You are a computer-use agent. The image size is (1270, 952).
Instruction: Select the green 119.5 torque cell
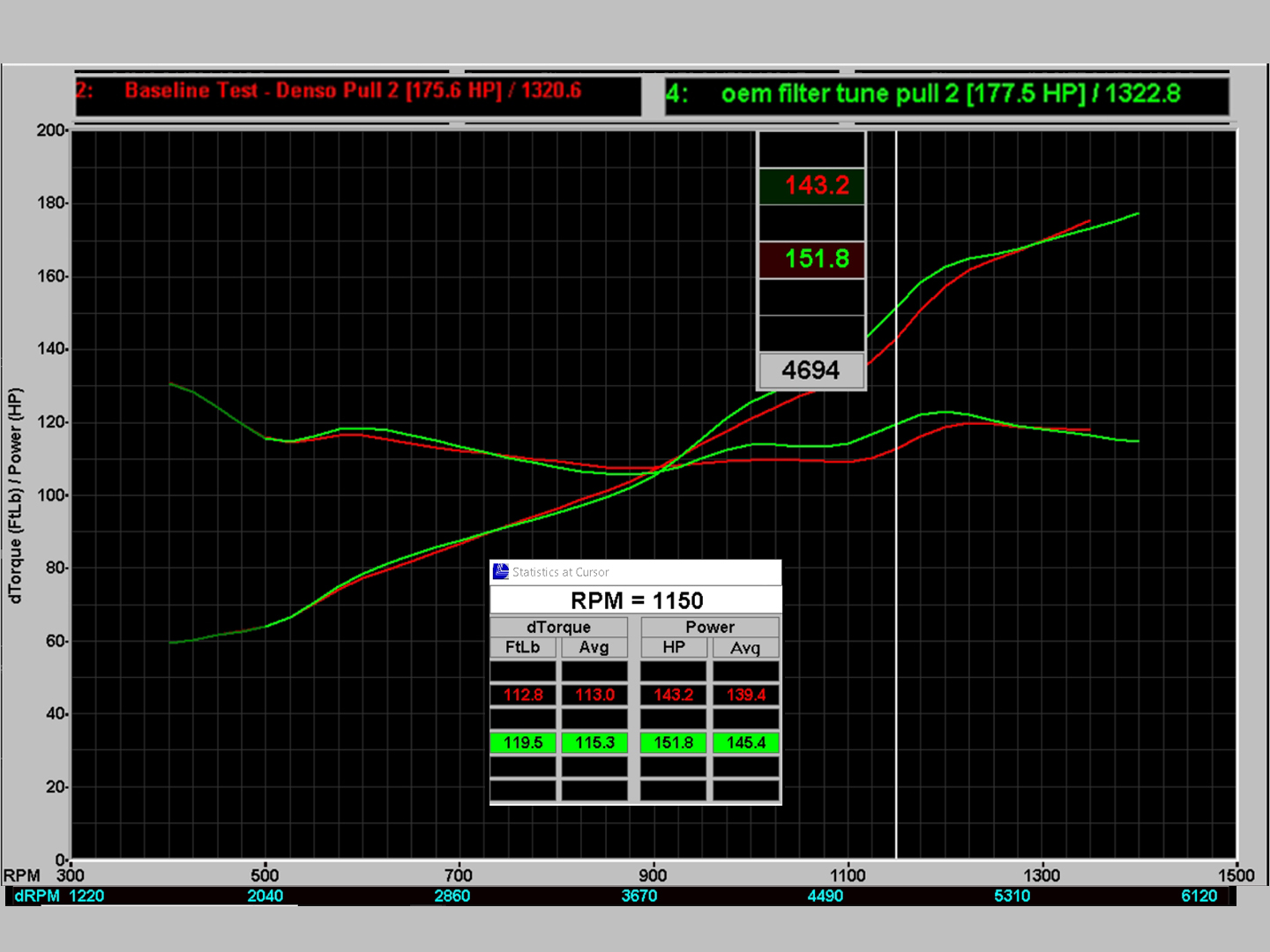click(522, 742)
